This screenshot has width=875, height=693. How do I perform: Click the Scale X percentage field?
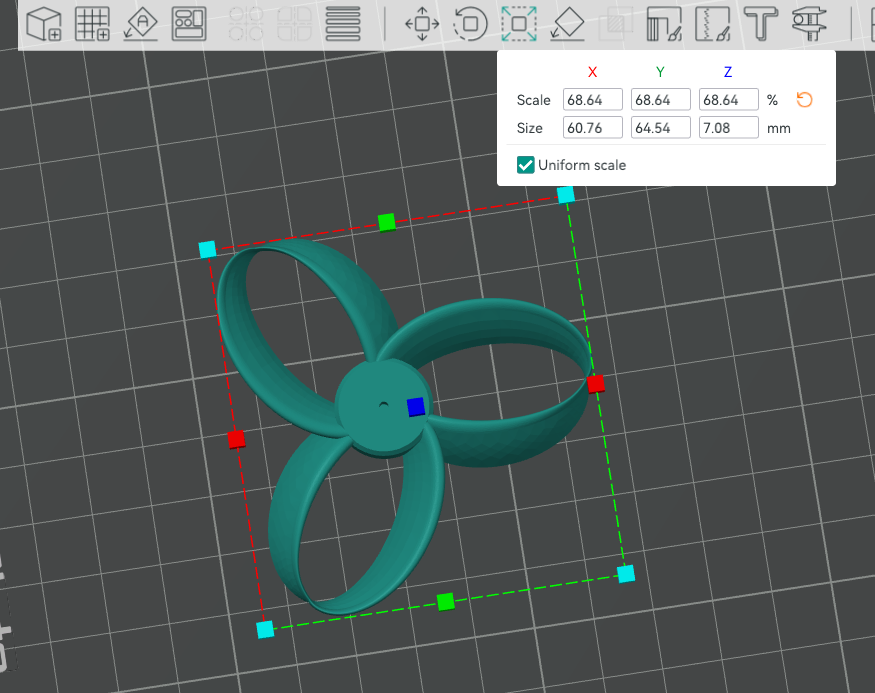(593, 100)
